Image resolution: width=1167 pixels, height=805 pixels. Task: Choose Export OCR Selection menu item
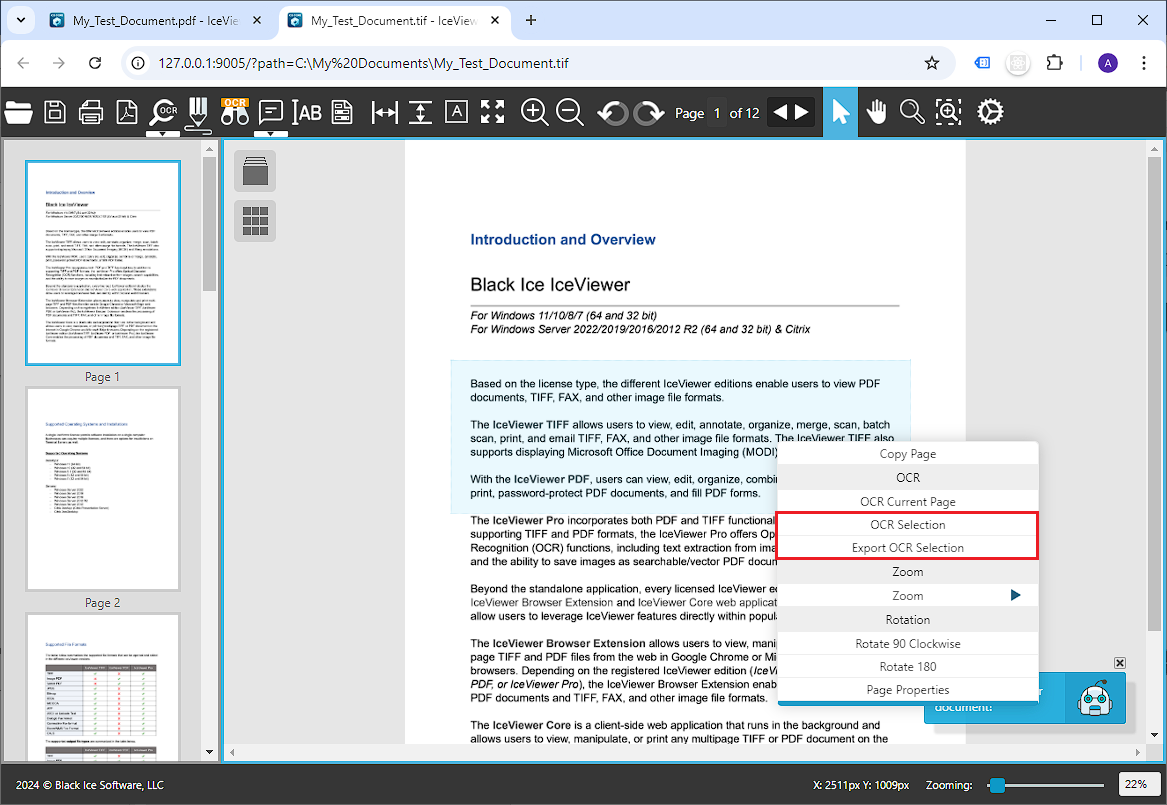[907, 548]
